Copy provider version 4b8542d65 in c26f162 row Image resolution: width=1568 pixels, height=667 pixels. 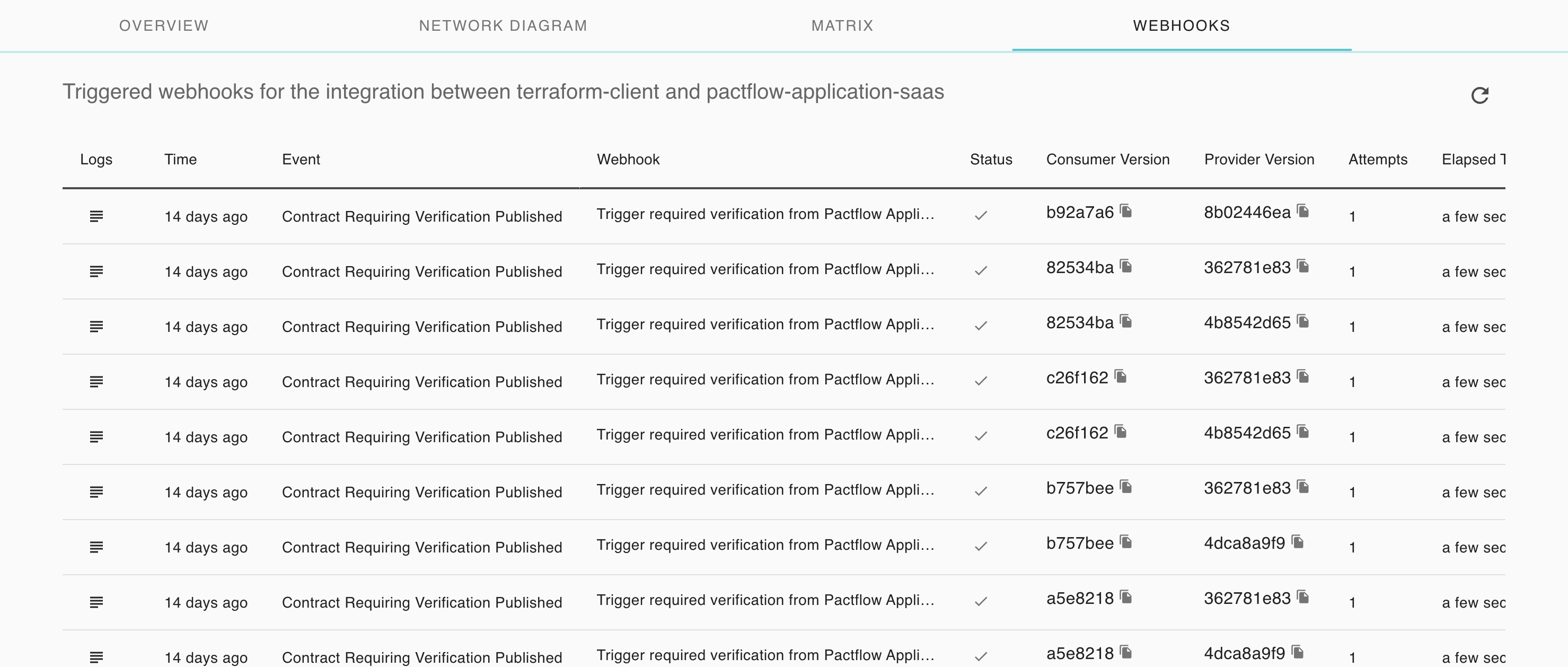pos(1303,432)
